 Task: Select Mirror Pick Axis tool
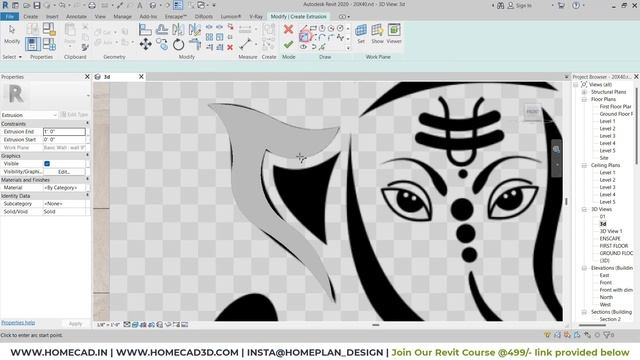tap(178, 29)
